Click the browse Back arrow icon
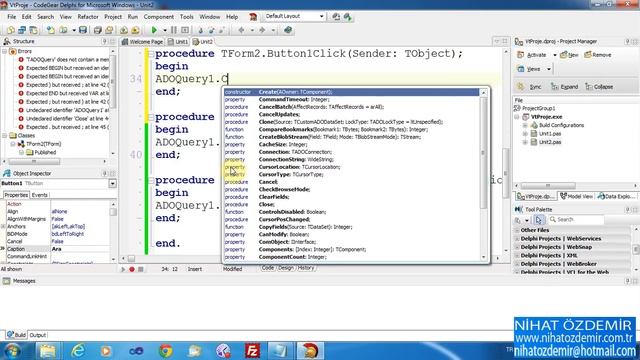This screenshot has height=360, width=640. coord(241,30)
